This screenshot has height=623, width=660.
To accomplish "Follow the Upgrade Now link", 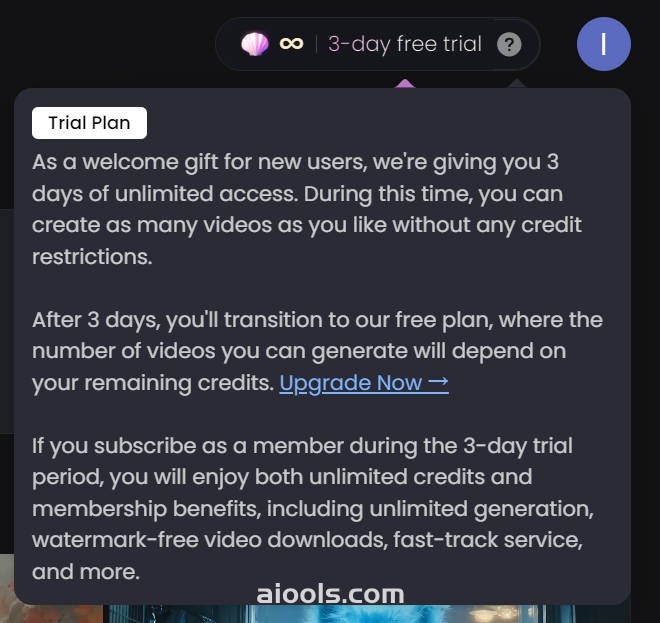I will coord(364,383).
